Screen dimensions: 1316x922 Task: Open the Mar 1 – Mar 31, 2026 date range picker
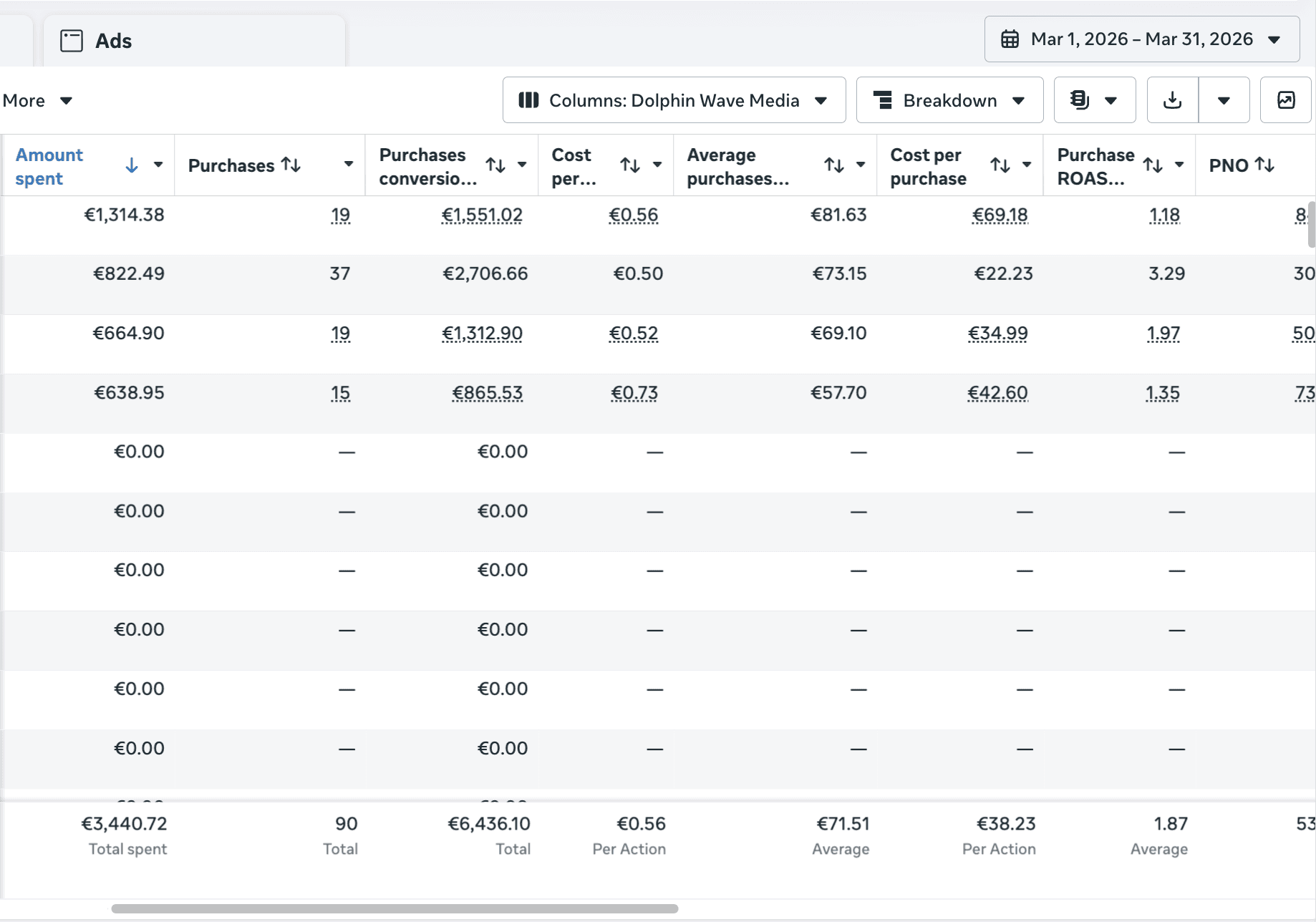point(1142,39)
